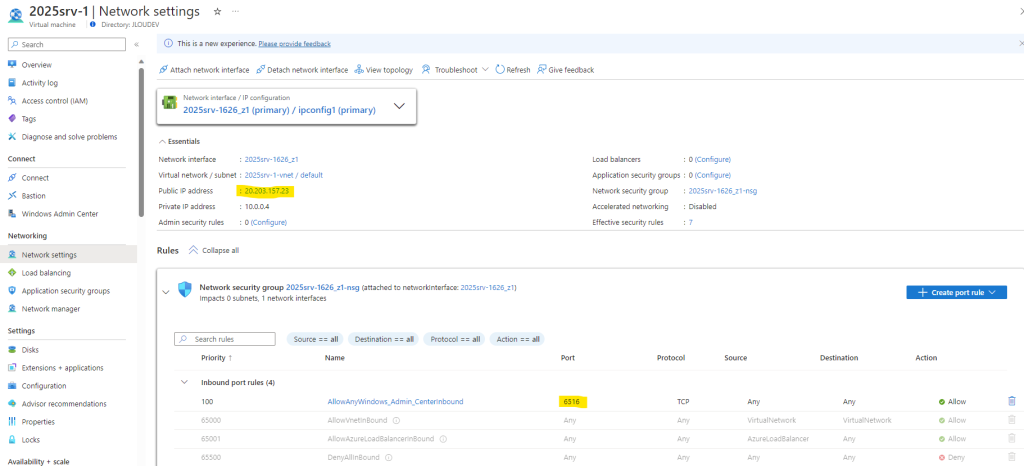This screenshot has height=466, width=1024.
Task: Click the Bastion icon
Action: (x=12, y=196)
